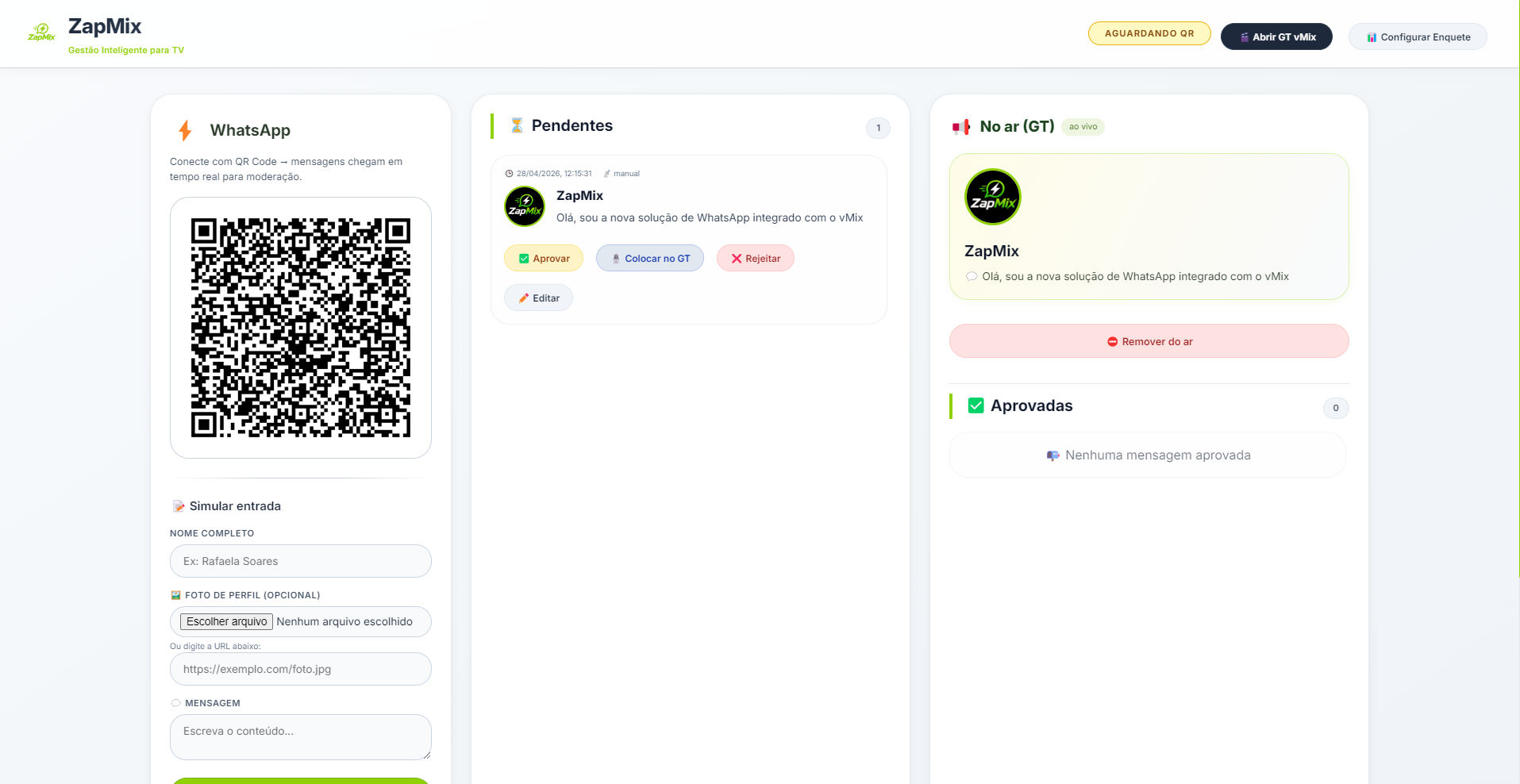Click the AGUARDANDO QR status badge
Image resolution: width=1520 pixels, height=784 pixels.
(x=1149, y=33)
